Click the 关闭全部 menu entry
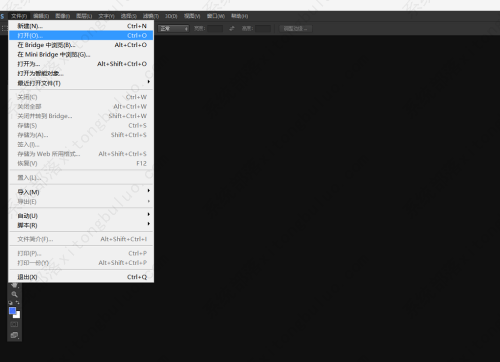Viewport: 500px width, 362px height. [81, 107]
